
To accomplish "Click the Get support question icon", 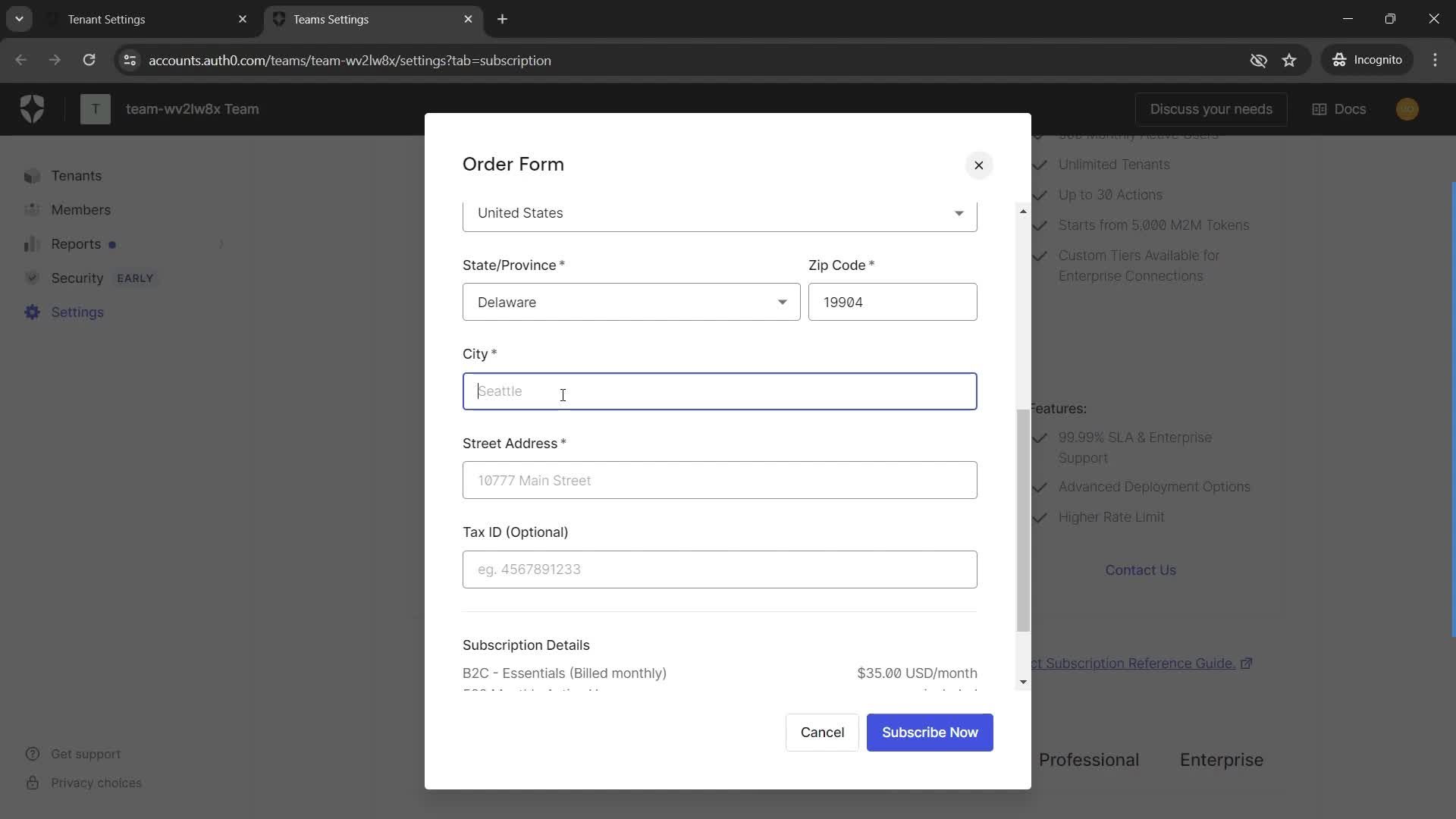I will coord(32,754).
